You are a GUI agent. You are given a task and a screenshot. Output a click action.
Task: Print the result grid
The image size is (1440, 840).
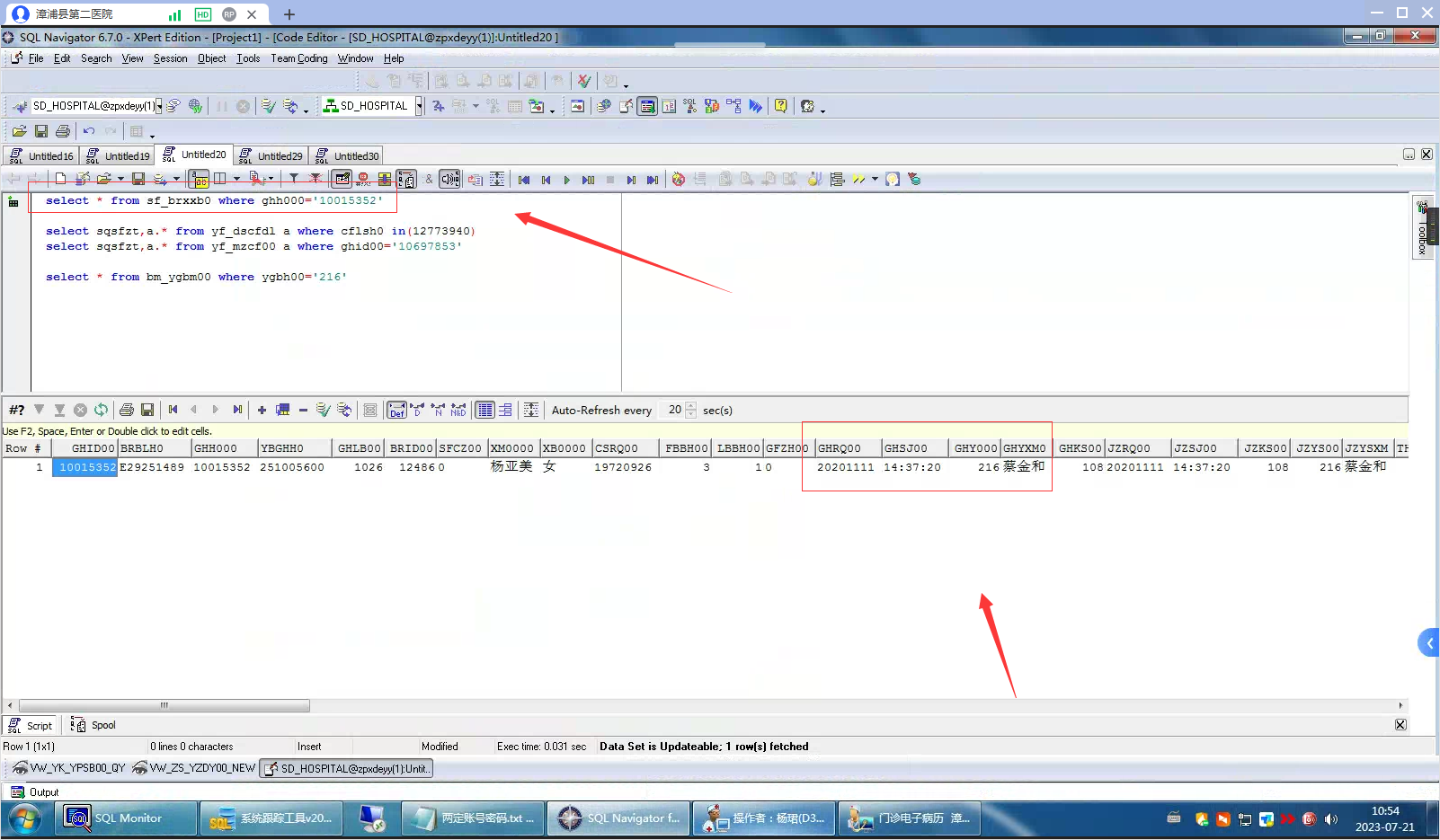[x=127, y=410]
